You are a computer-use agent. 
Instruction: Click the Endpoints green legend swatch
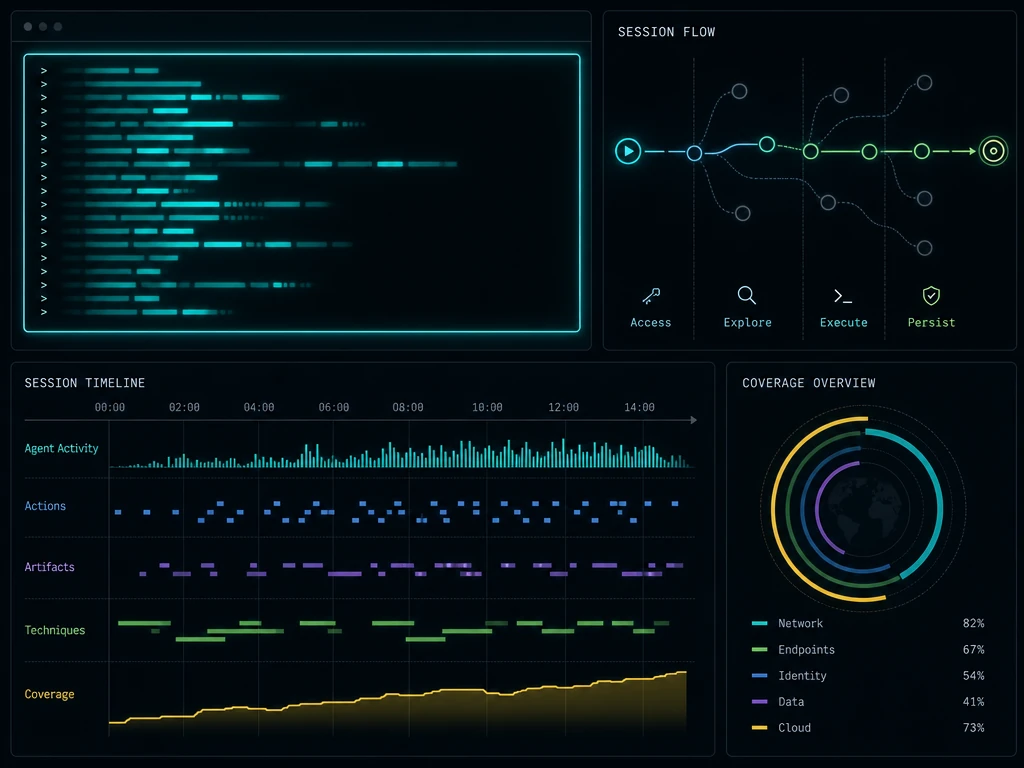pyautogui.click(x=760, y=650)
